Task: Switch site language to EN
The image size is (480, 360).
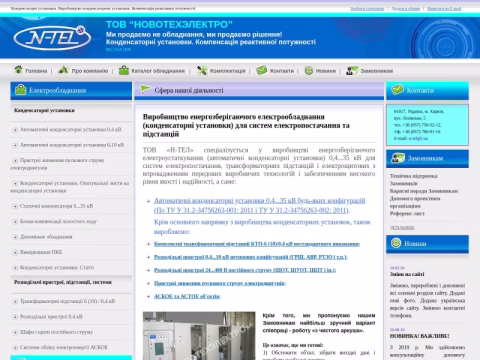Action: point(128,50)
